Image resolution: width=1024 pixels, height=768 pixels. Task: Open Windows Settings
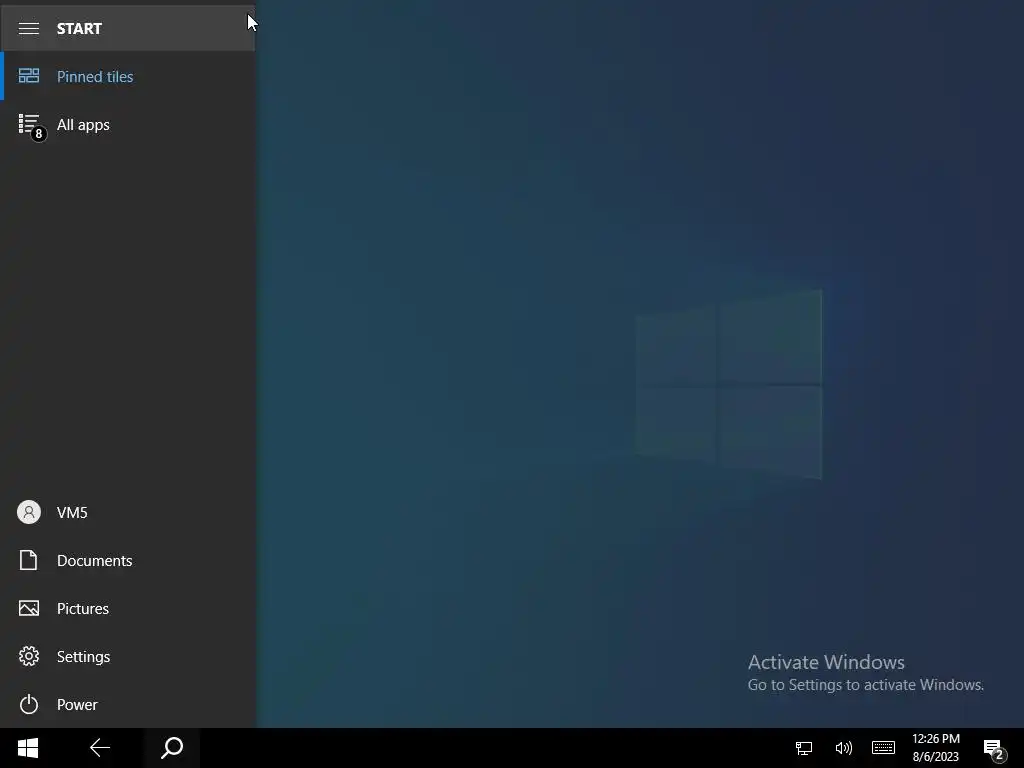[x=128, y=656]
